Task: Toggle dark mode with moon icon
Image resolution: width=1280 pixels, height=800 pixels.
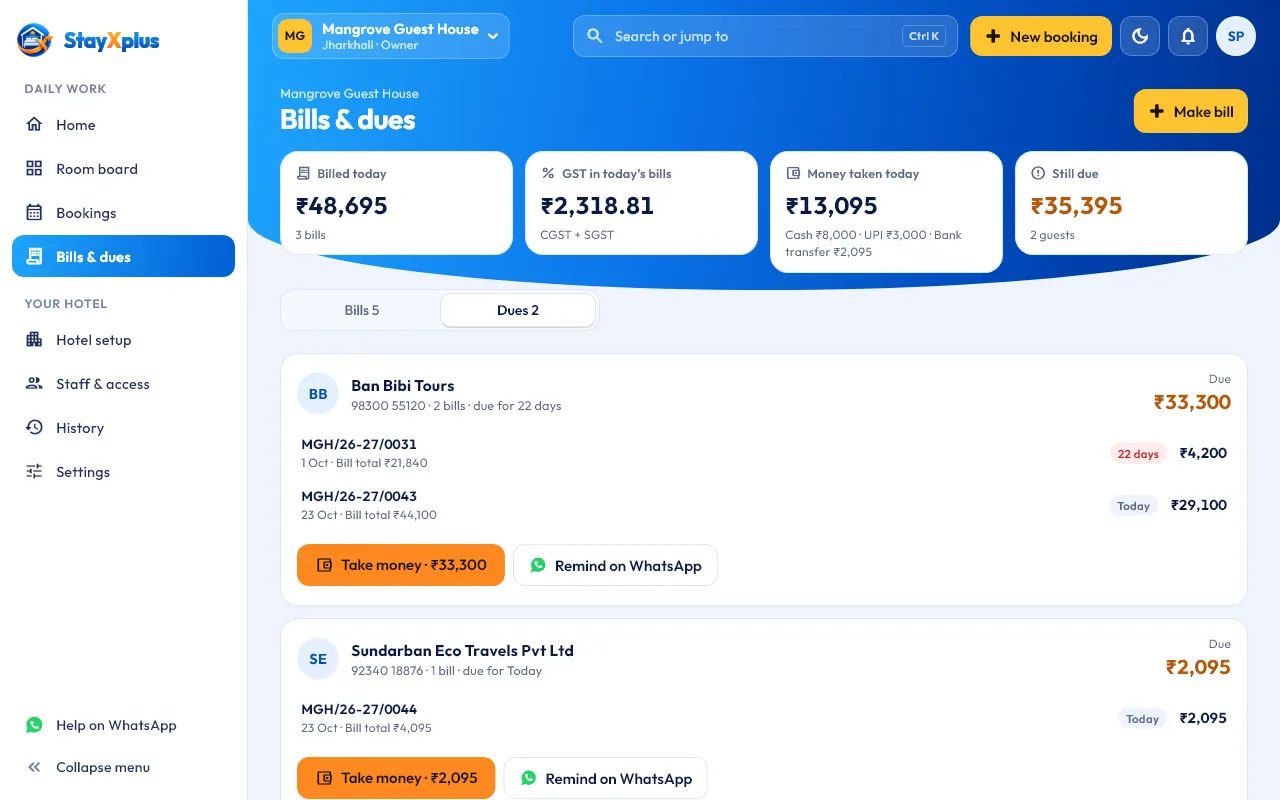Action: (x=1140, y=36)
